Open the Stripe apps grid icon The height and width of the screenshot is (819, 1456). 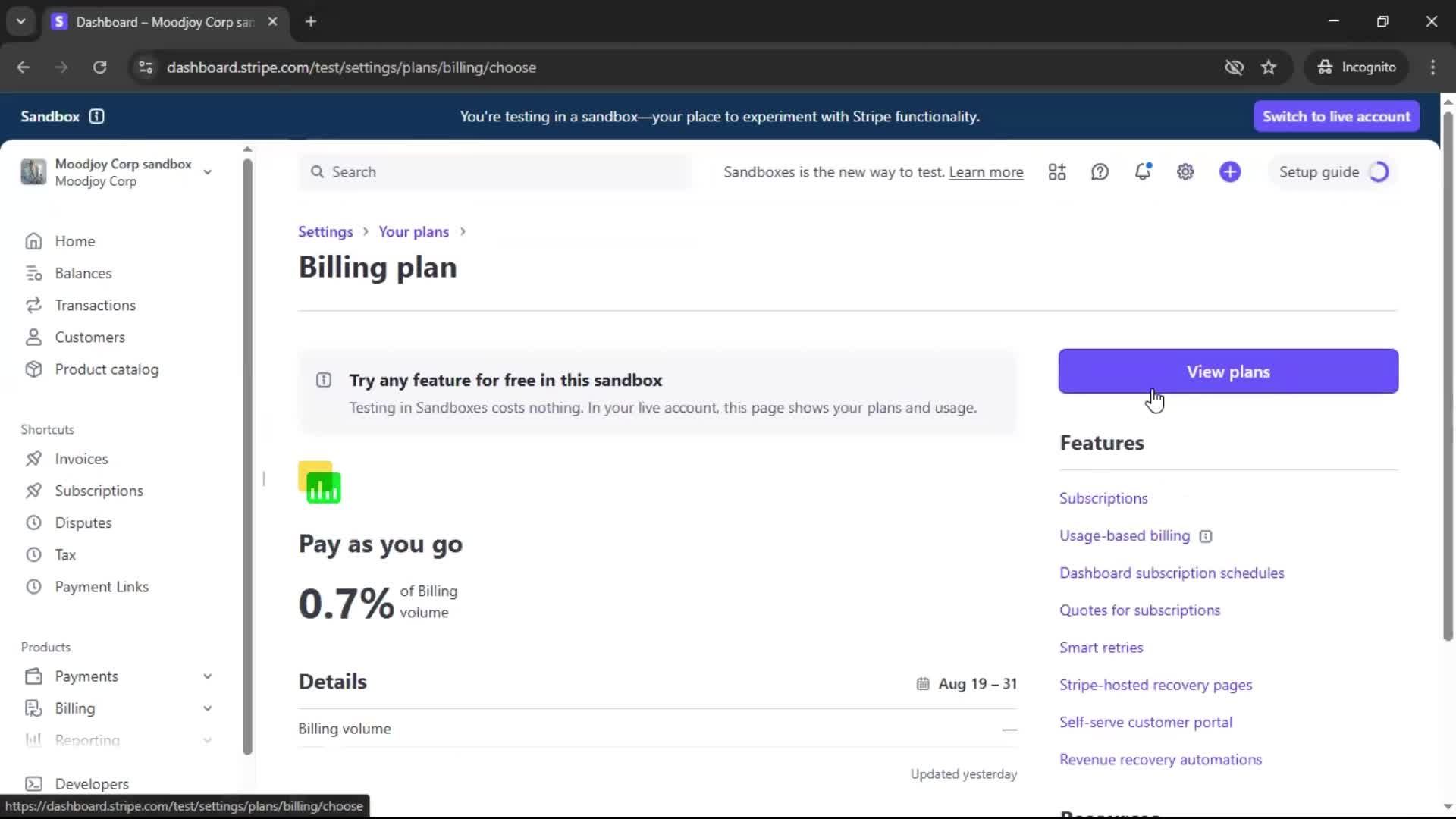point(1057,172)
